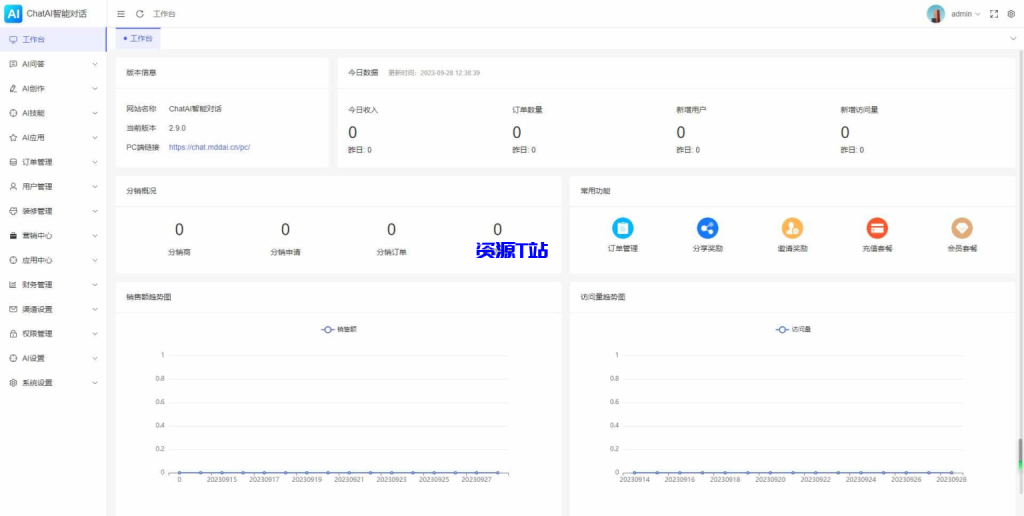Image resolution: width=1024 pixels, height=516 pixels.
Task: Click the AI问答 sidebar icon
Action: [13, 64]
